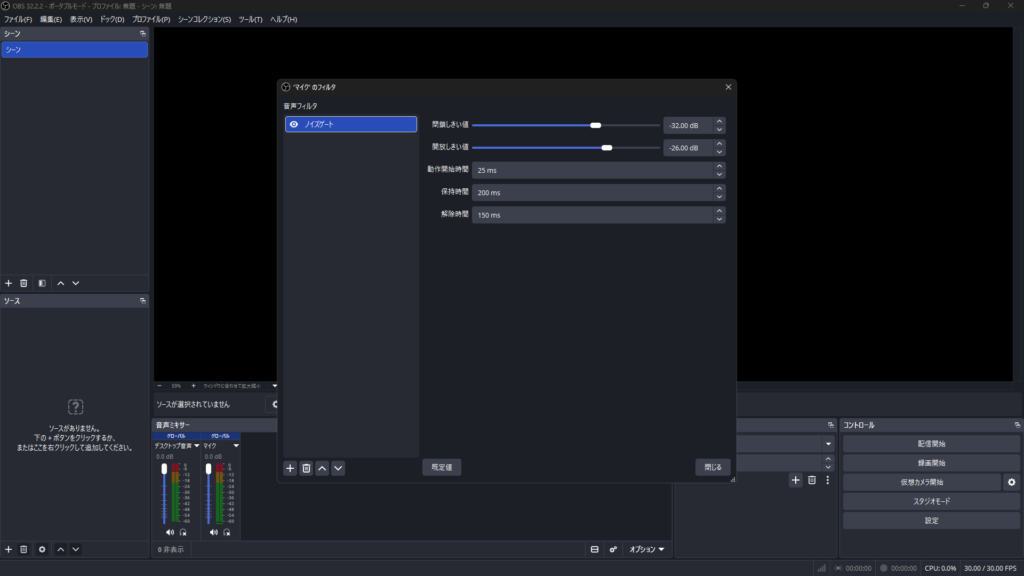Add a scene transition with plus icon
Viewport: 1024px width, 576px height.
(795, 480)
